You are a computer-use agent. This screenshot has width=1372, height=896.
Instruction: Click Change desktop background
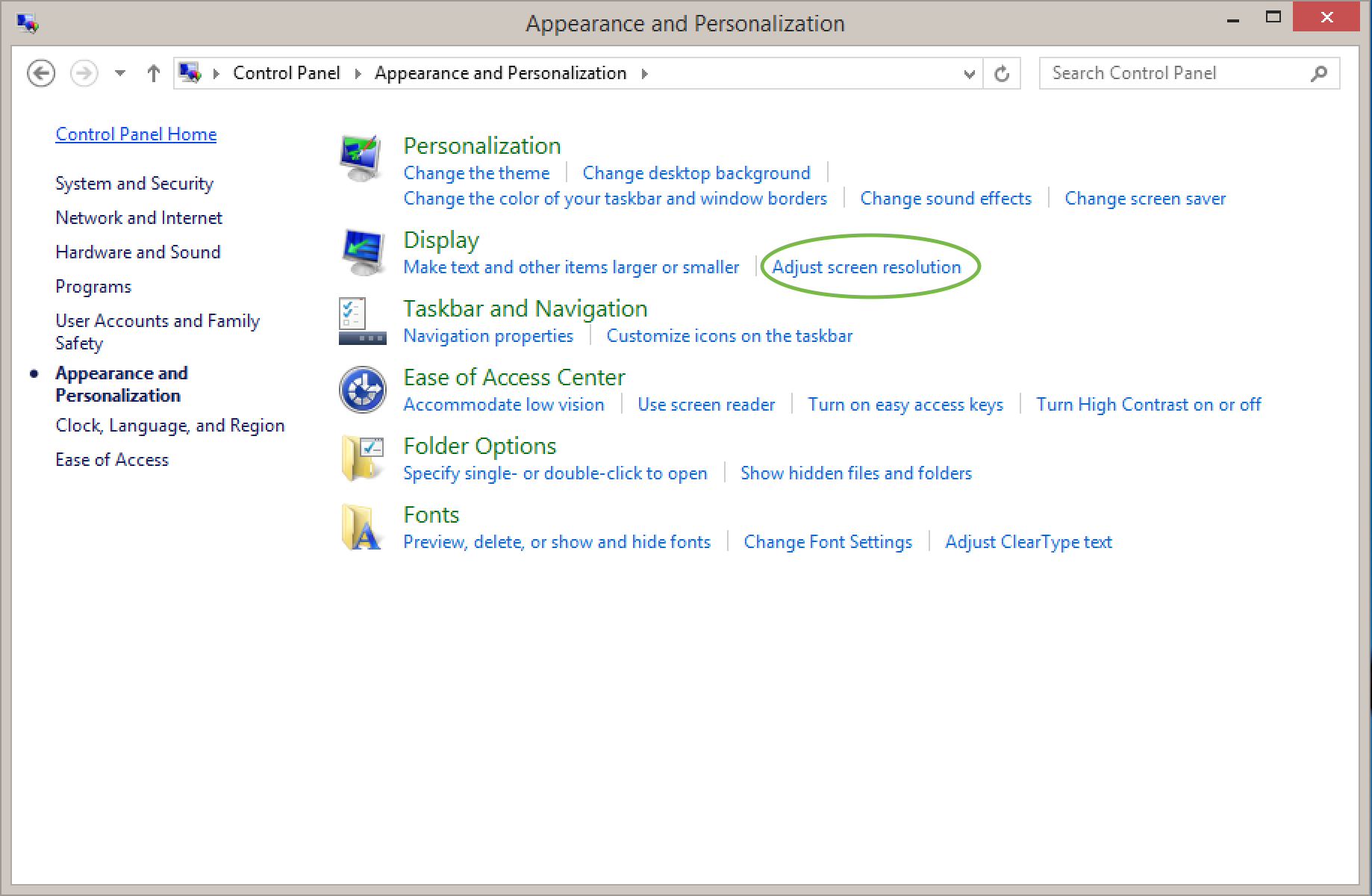pos(696,173)
